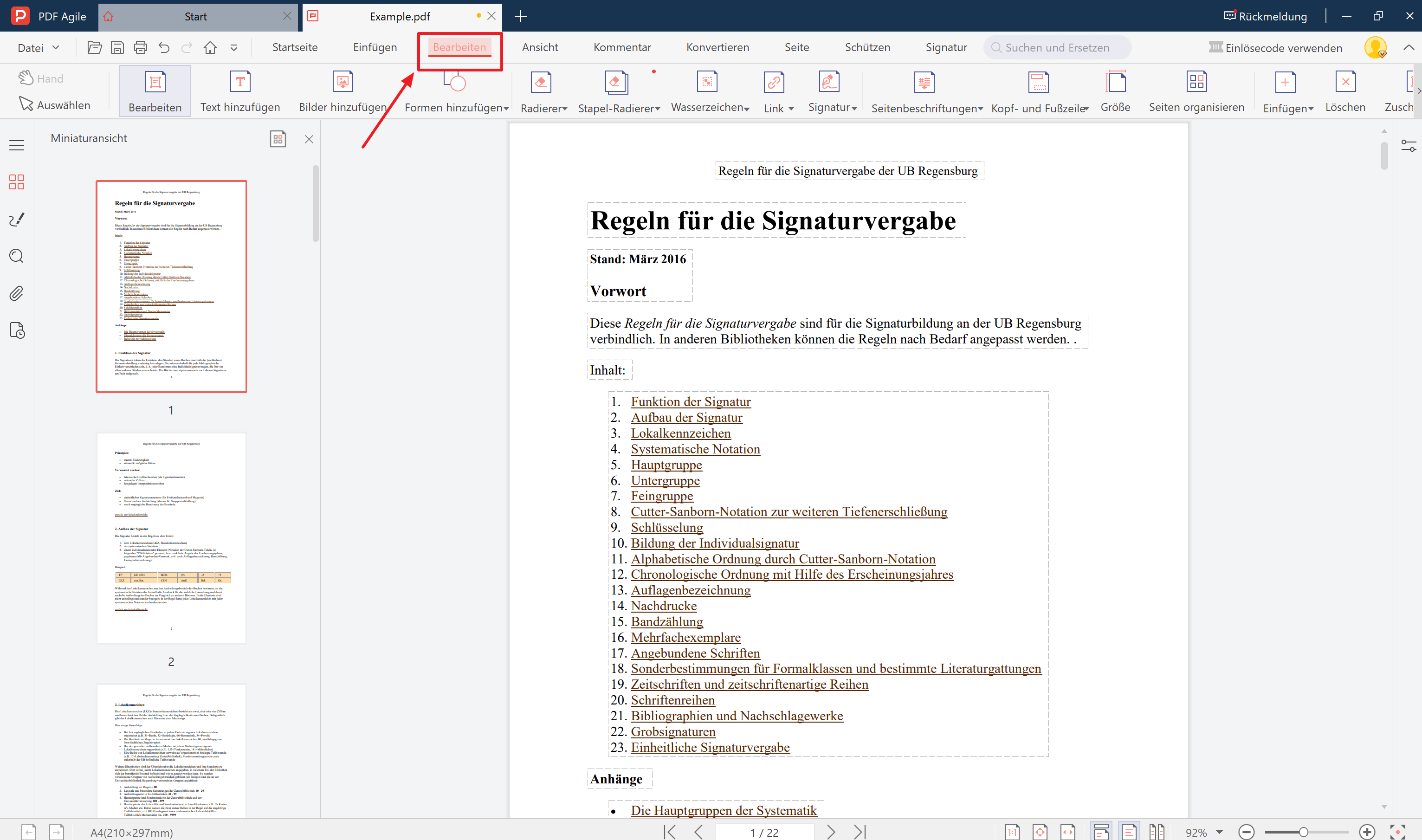Open the user account avatar
Image resolution: width=1422 pixels, height=840 pixels.
[1376, 47]
